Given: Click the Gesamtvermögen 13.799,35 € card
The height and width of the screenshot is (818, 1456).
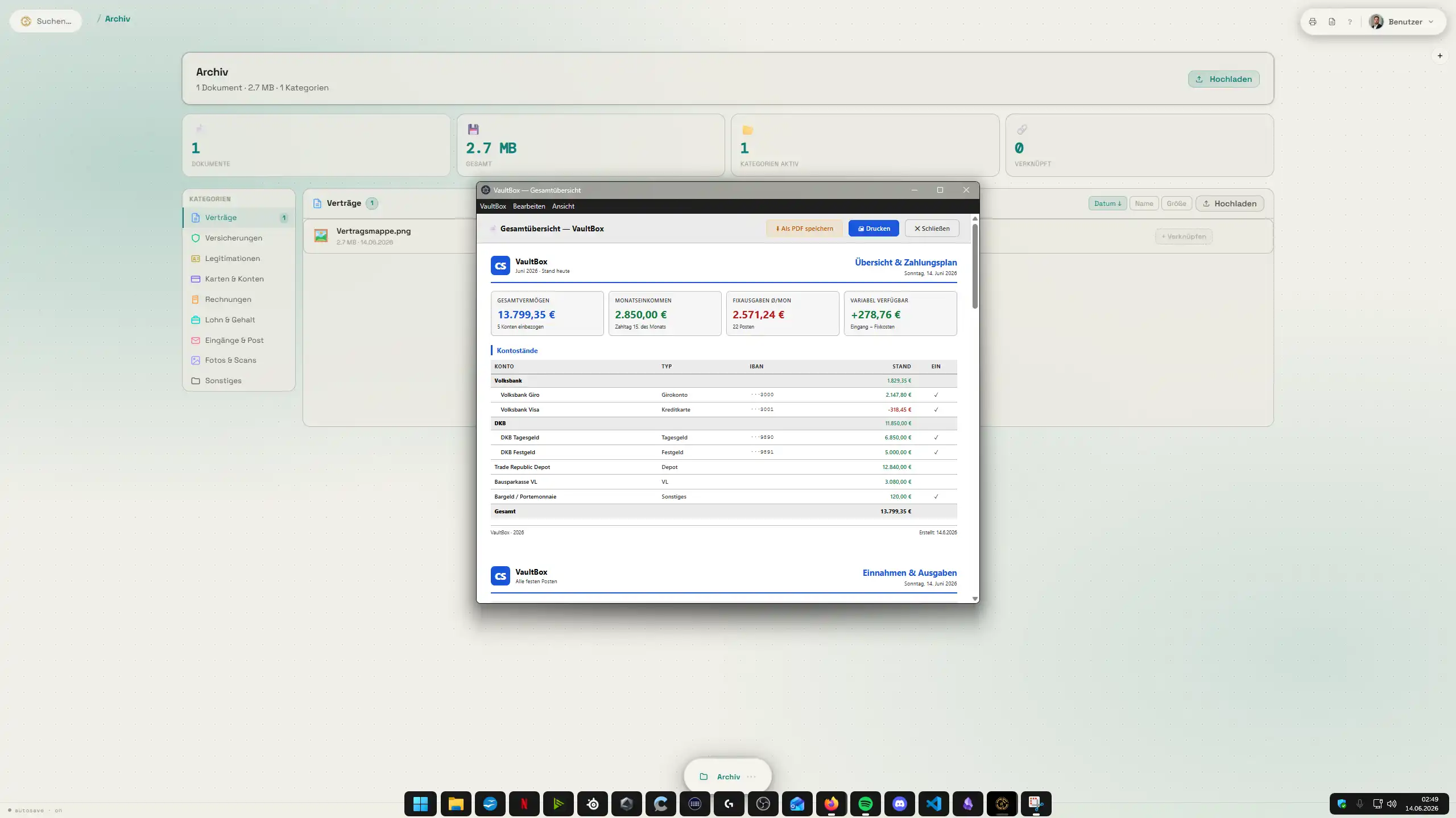Looking at the screenshot, I should (x=547, y=313).
